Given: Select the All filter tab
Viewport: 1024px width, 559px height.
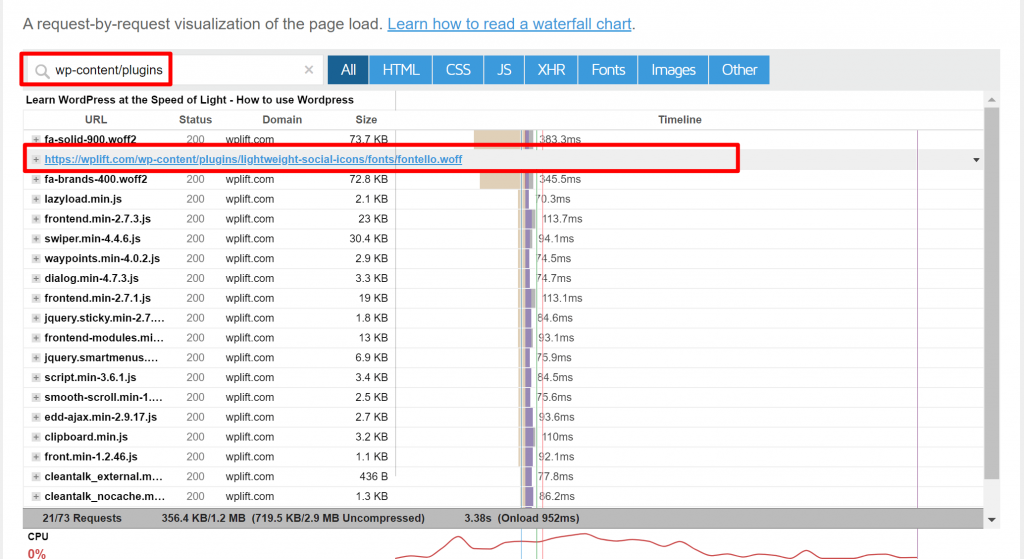Looking at the screenshot, I should pyautogui.click(x=348, y=70).
